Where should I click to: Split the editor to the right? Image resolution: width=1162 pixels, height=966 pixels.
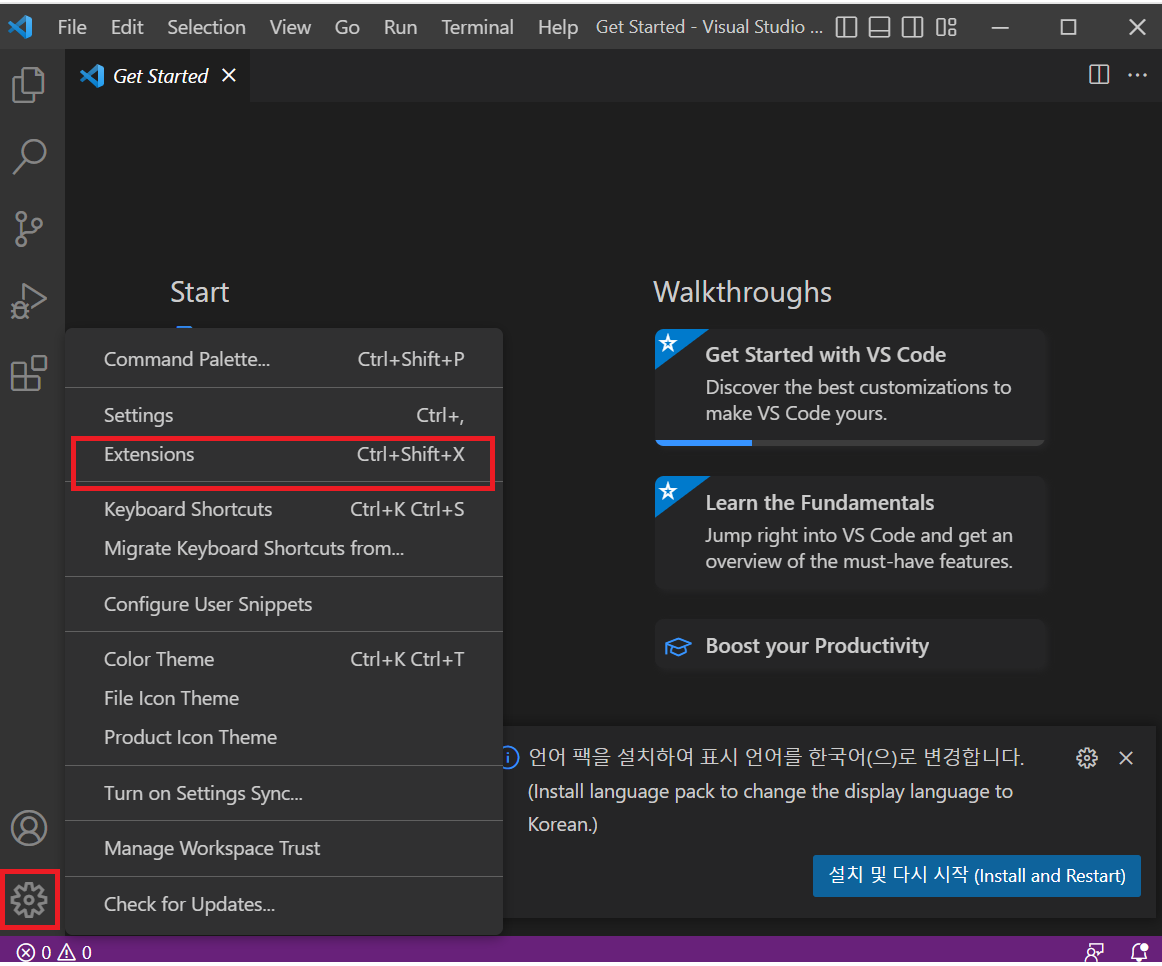1099,75
